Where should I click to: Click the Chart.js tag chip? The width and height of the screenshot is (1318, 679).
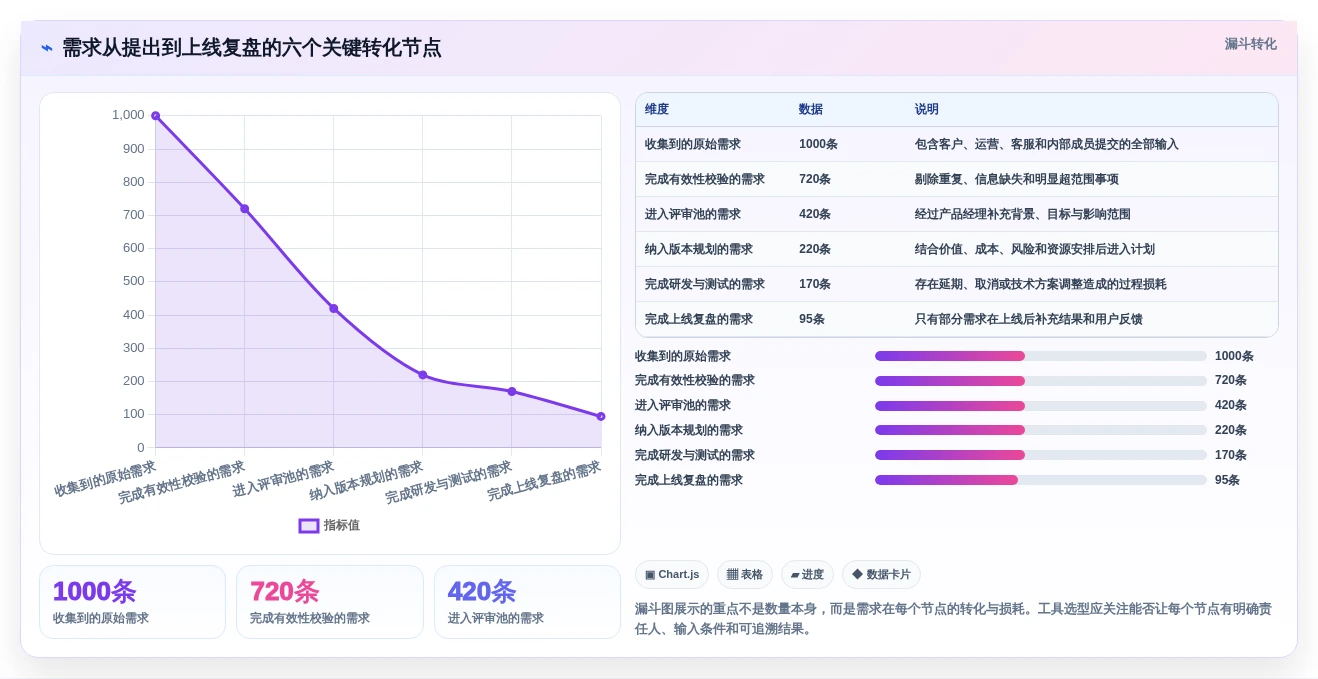point(672,574)
